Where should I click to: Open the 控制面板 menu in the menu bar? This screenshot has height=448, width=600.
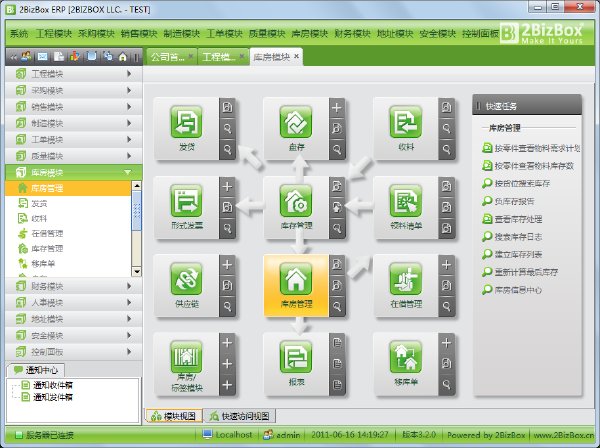click(x=480, y=34)
